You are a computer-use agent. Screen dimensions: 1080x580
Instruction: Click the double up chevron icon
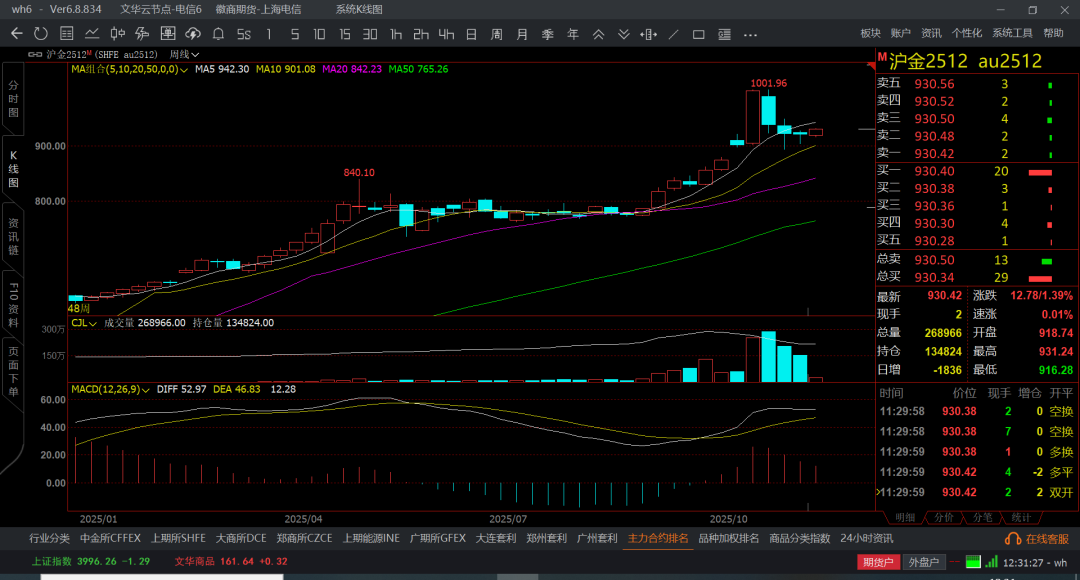tap(599, 34)
